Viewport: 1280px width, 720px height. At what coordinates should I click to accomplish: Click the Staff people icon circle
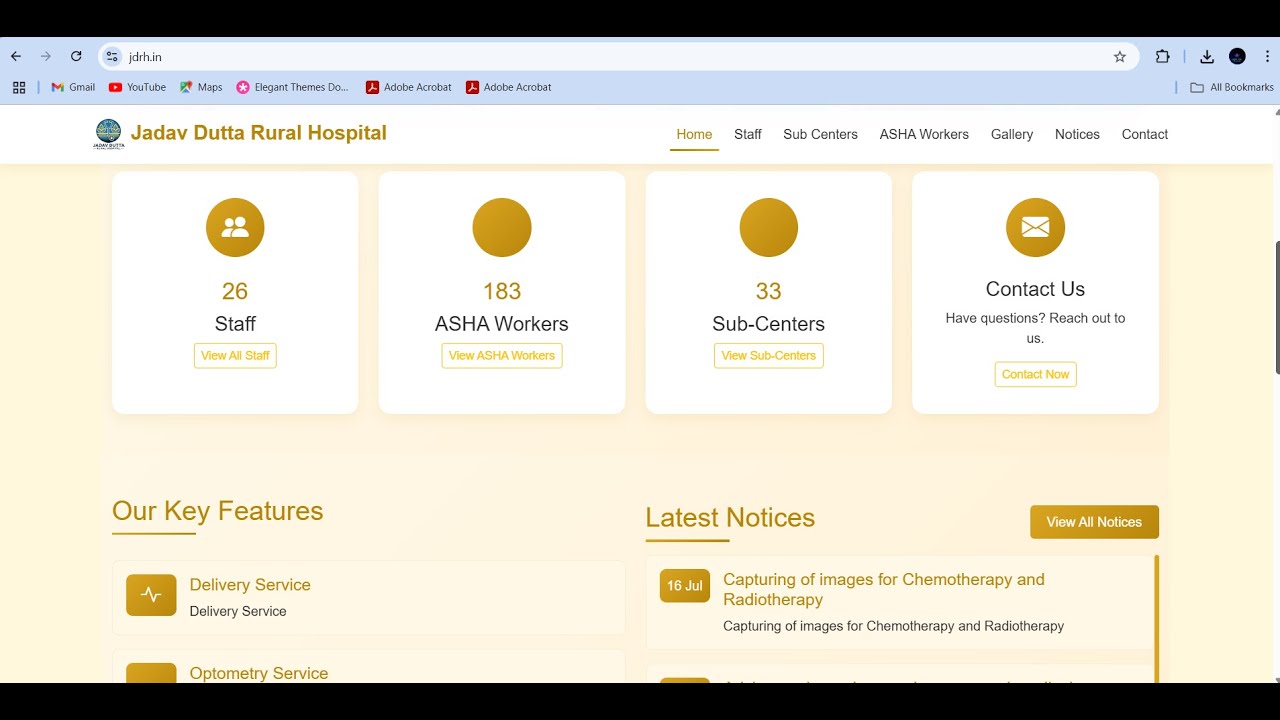(235, 227)
